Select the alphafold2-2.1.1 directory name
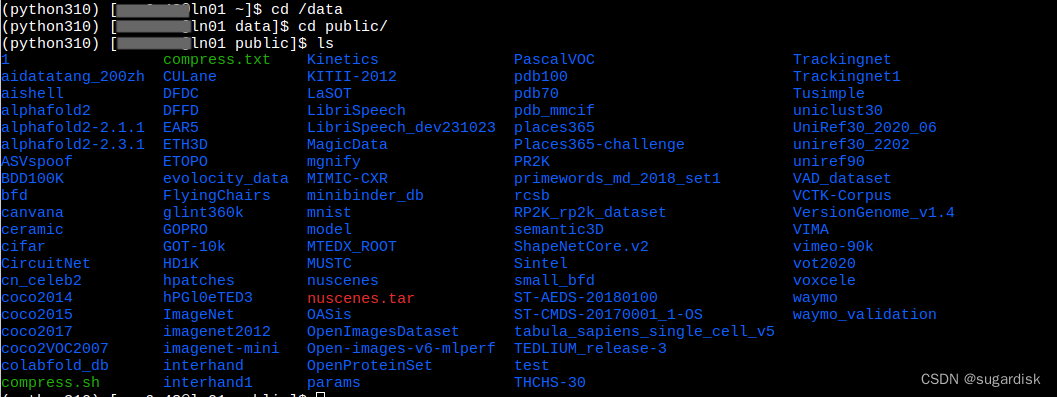This screenshot has width=1057, height=397. [73, 127]
